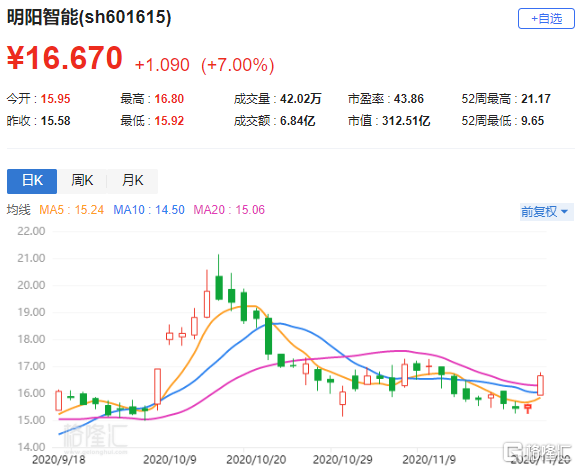Click the 15.00 price axis label
The image size is (578, 469).
(x=31, y=420)
